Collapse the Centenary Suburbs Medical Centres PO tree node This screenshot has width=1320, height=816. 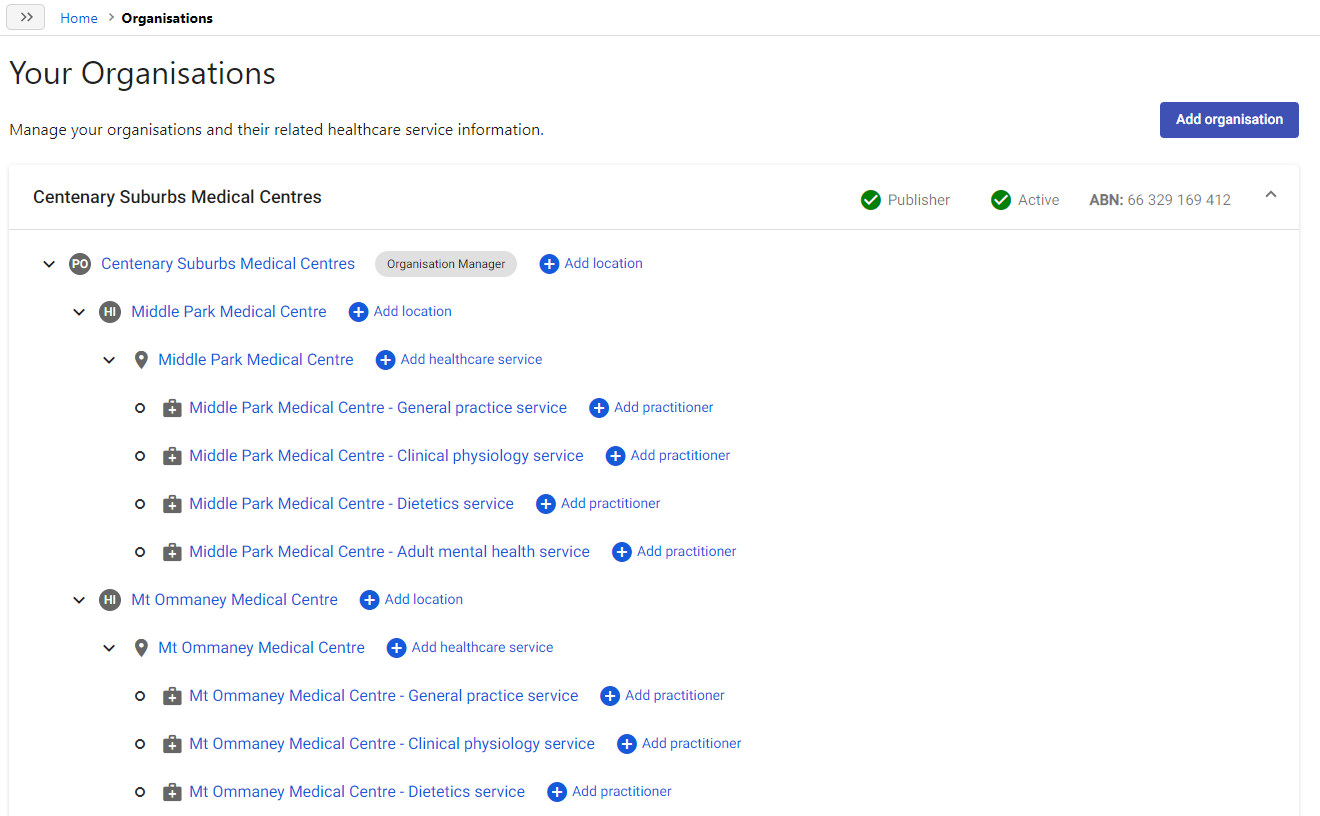click(49, 264)
